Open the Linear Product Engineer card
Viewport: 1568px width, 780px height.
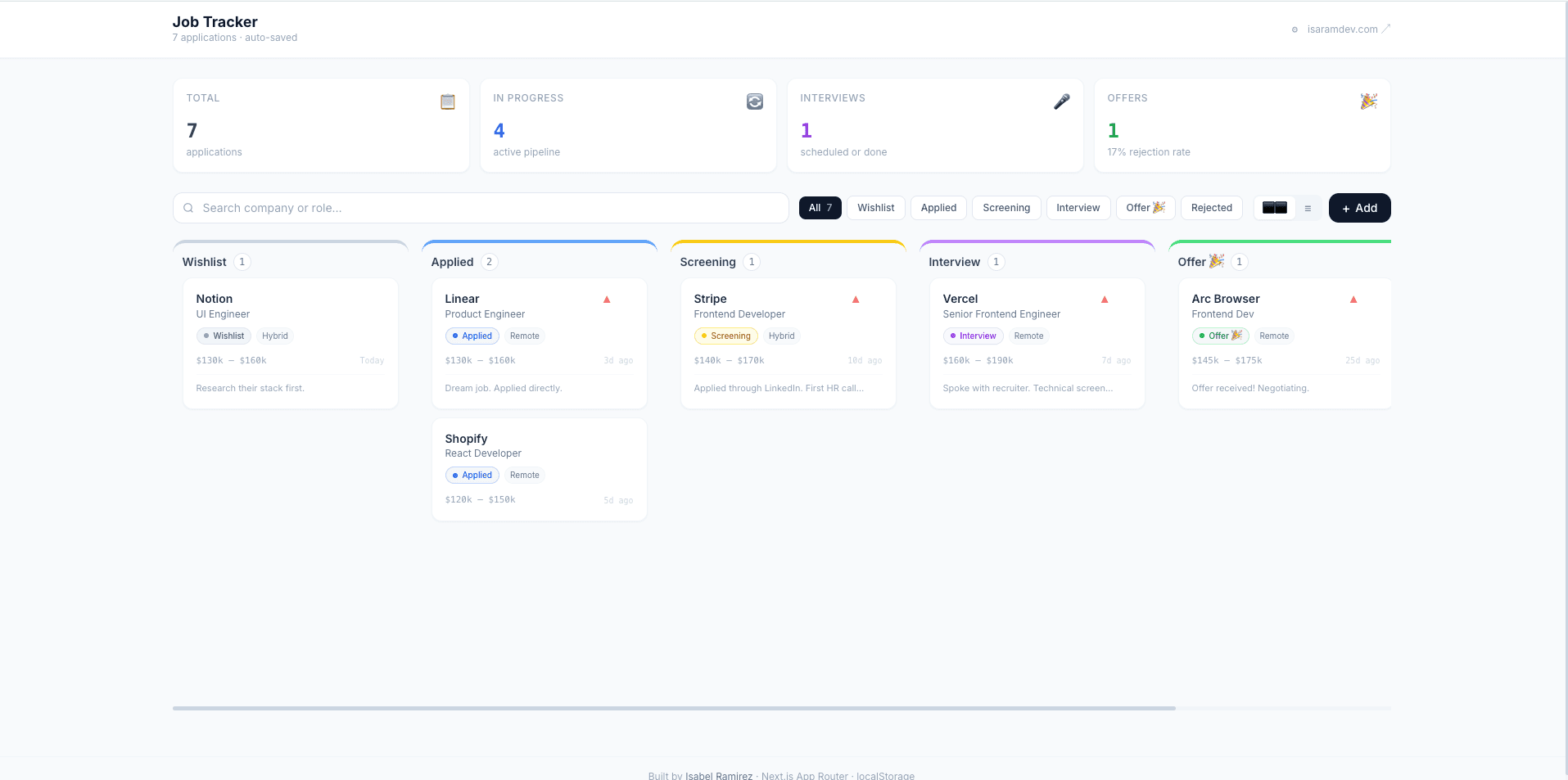540,343
